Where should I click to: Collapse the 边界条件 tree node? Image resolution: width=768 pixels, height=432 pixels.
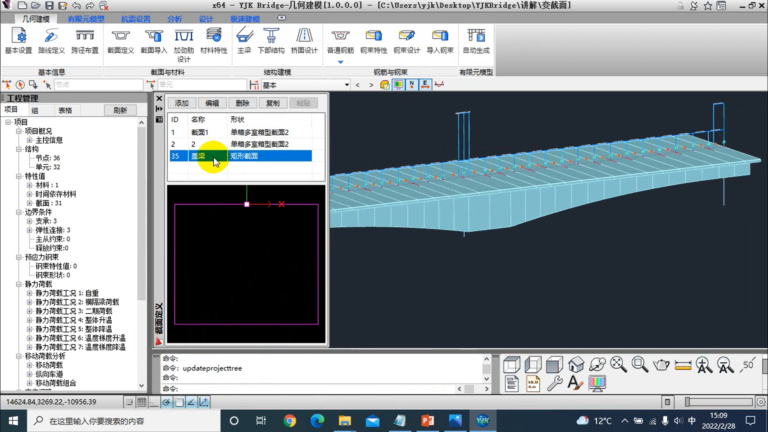(x=19, y=212)
